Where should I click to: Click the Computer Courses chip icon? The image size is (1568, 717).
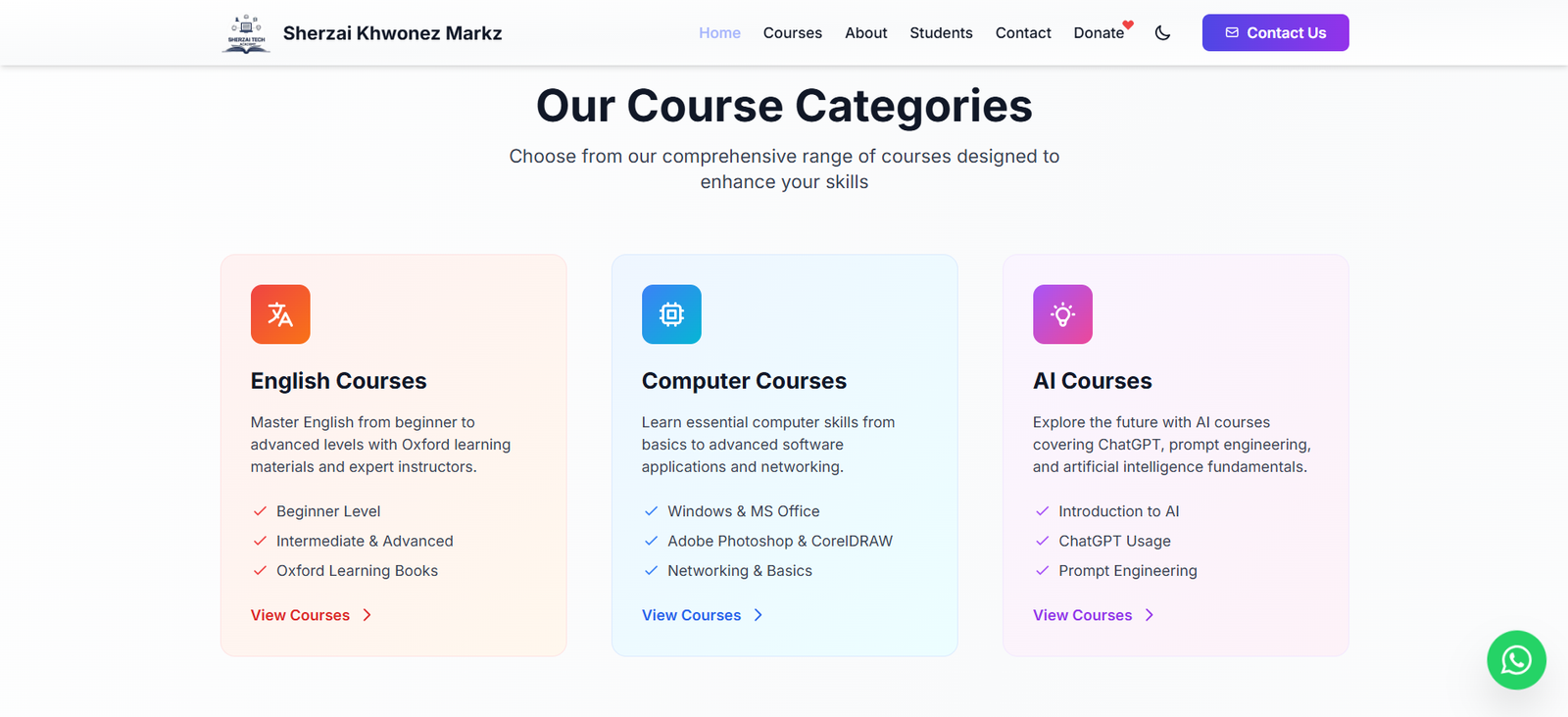[x=671, y=314]
